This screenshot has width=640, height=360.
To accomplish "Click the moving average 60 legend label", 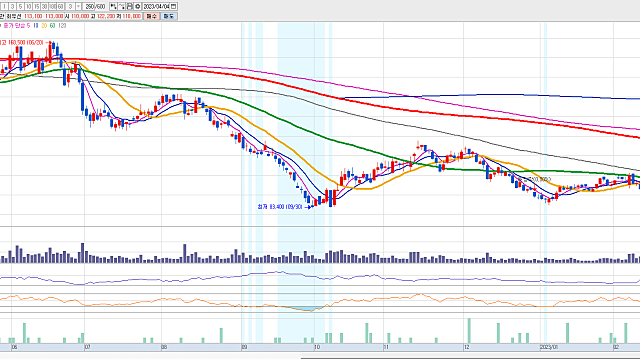I will pos(52,26).
